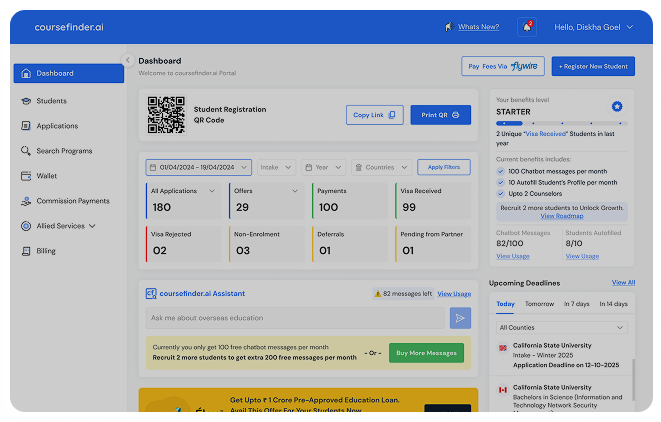The height and width of the screenshot is (422, 661).
Task: Open the Countries filter dropdown
Action: click(382, 167)
